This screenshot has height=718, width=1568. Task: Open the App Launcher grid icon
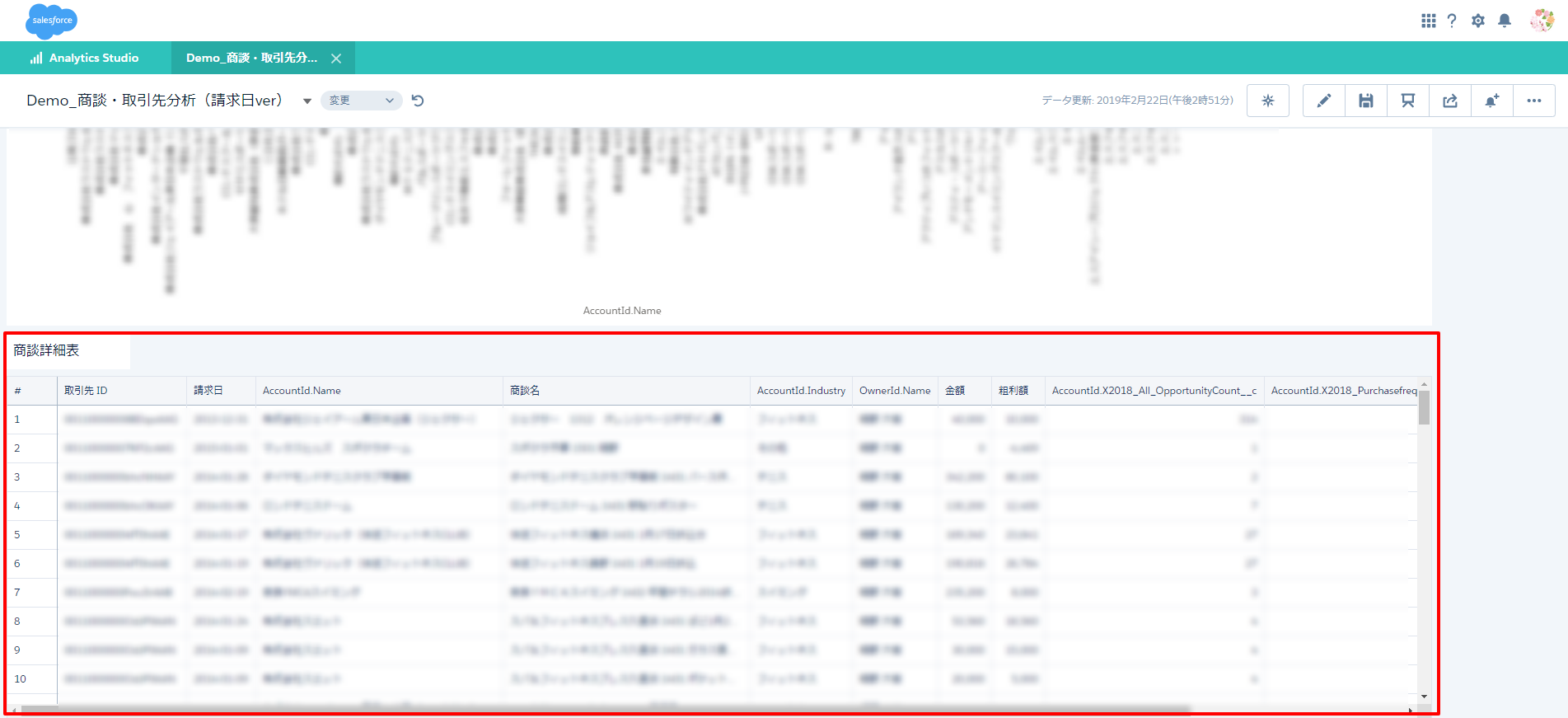click(x=1428, y=21)
